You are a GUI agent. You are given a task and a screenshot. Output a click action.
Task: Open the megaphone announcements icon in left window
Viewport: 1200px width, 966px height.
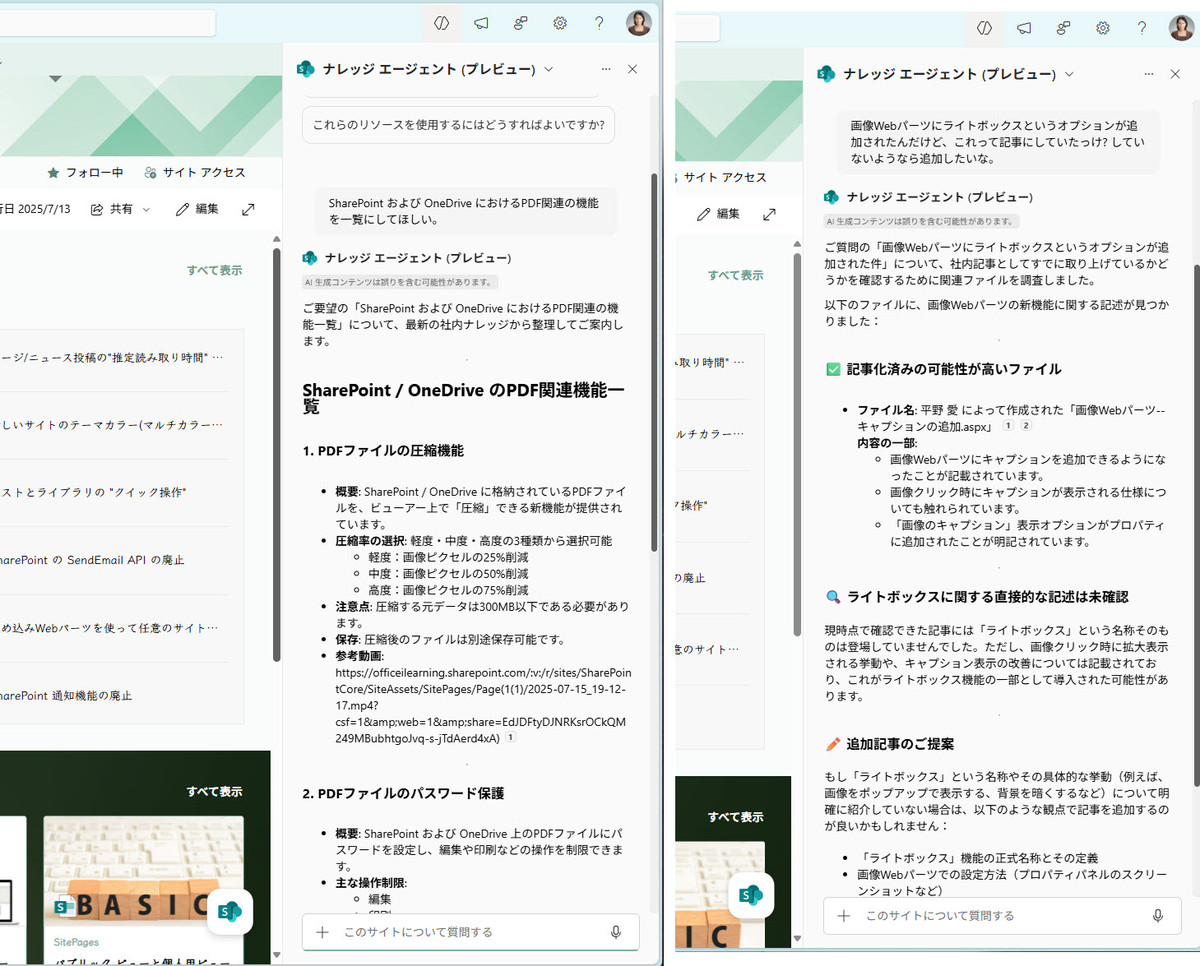click(x=481, y=23)
